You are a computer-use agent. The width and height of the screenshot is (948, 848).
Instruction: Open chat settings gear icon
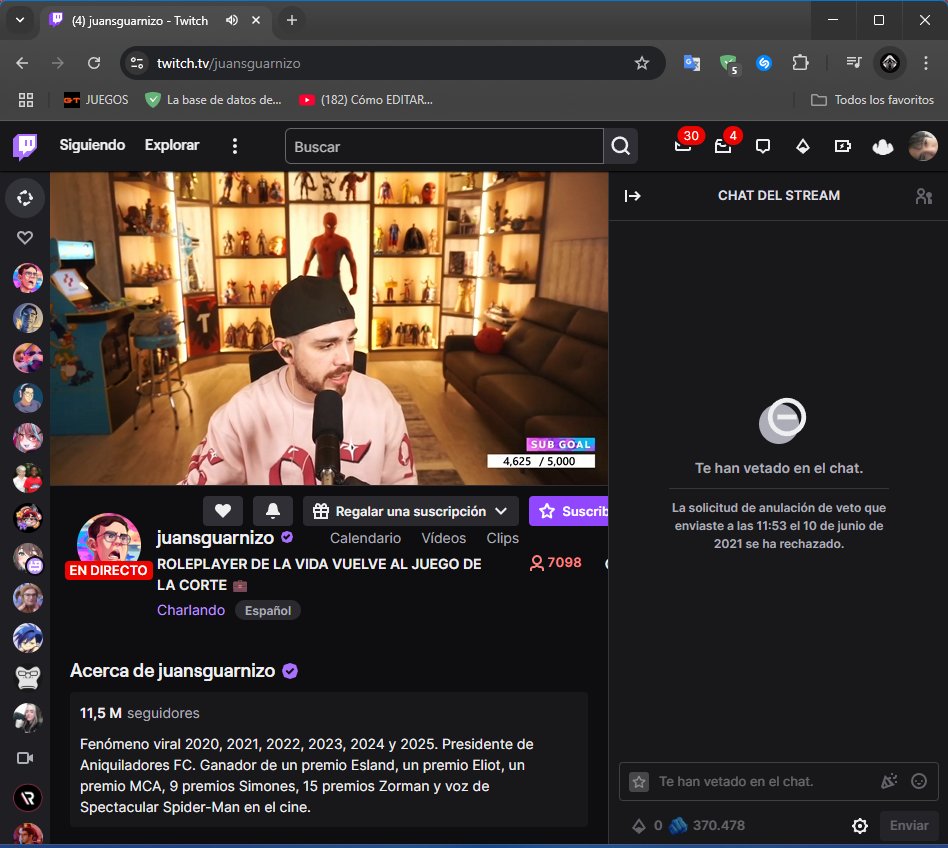(x=860, y=825)
